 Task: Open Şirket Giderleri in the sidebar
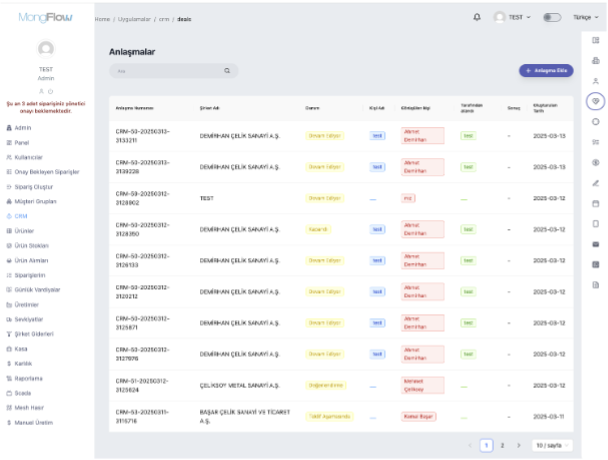coord(34,334)
